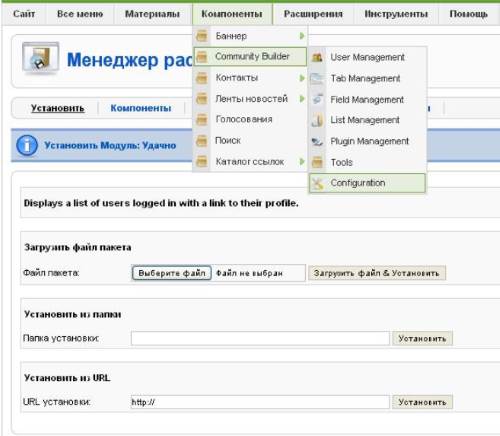
Task: Open the Компоненты menu
Action: (x=232, y=14)
